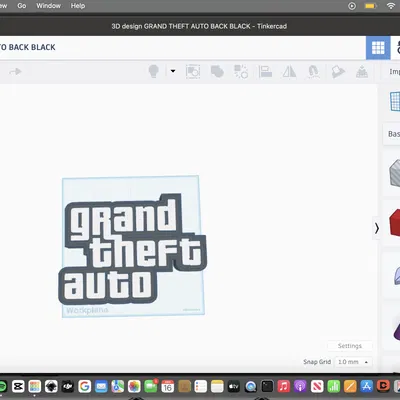400x400 pixels.
Task: Open App Store from the dock
Action: [367, 387]
